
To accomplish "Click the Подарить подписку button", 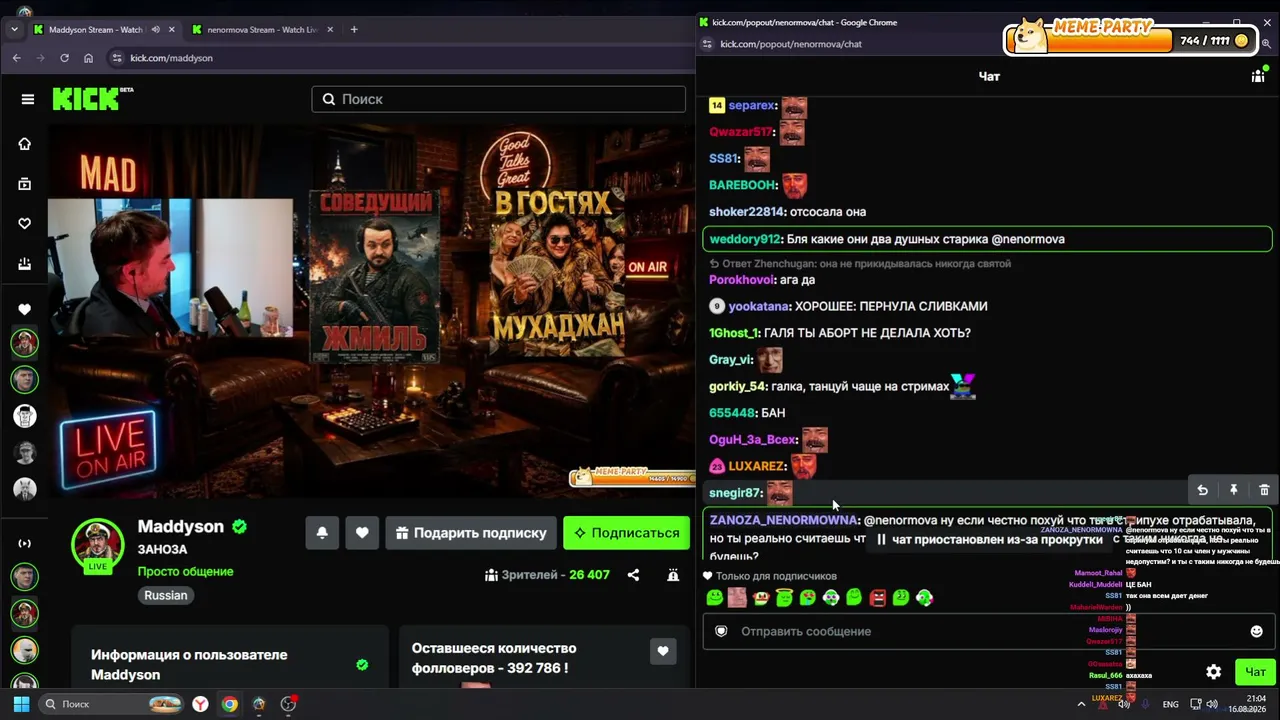I will click(x=471, y=533).
